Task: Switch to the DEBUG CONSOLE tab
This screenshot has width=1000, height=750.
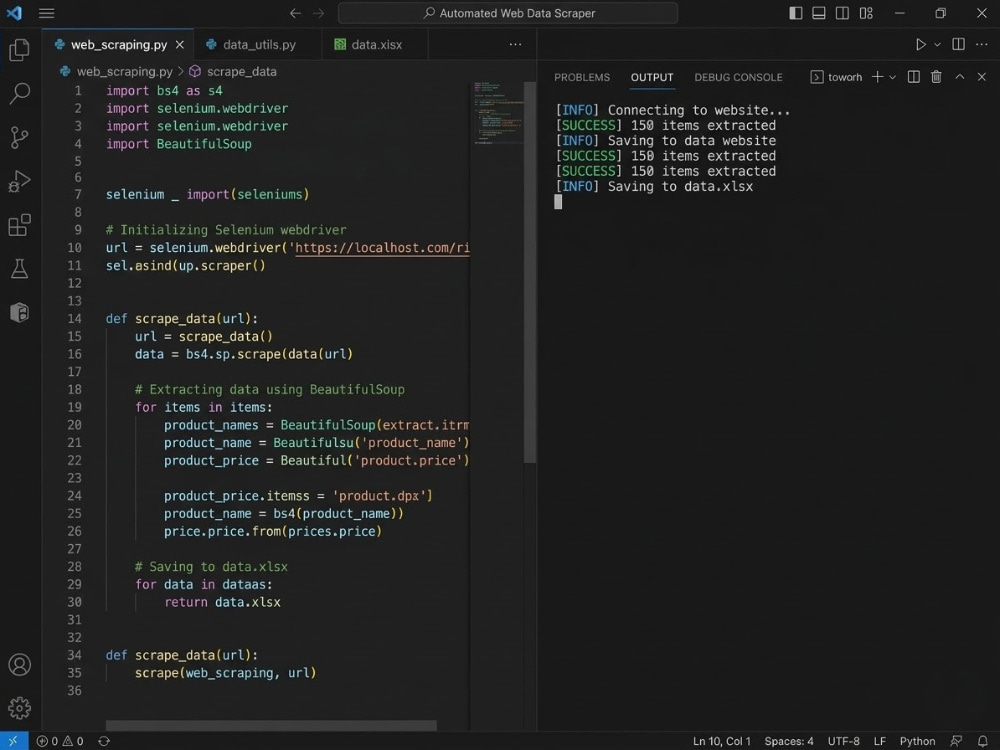Action: (x=738, y=77)
